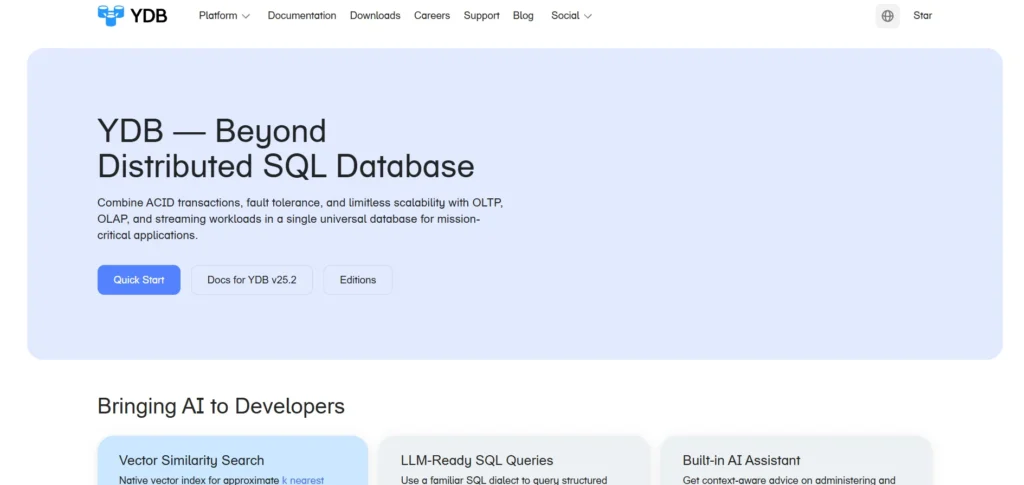Viewport: 1024px width, 485px height.
Task: Visit the Blog page
Action: click(523, 16)
